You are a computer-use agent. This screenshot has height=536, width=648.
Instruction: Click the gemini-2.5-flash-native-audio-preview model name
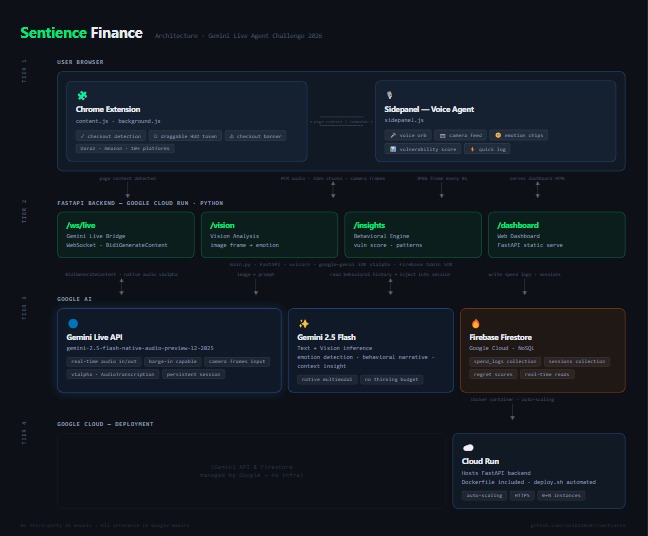(x=140, y=348)
